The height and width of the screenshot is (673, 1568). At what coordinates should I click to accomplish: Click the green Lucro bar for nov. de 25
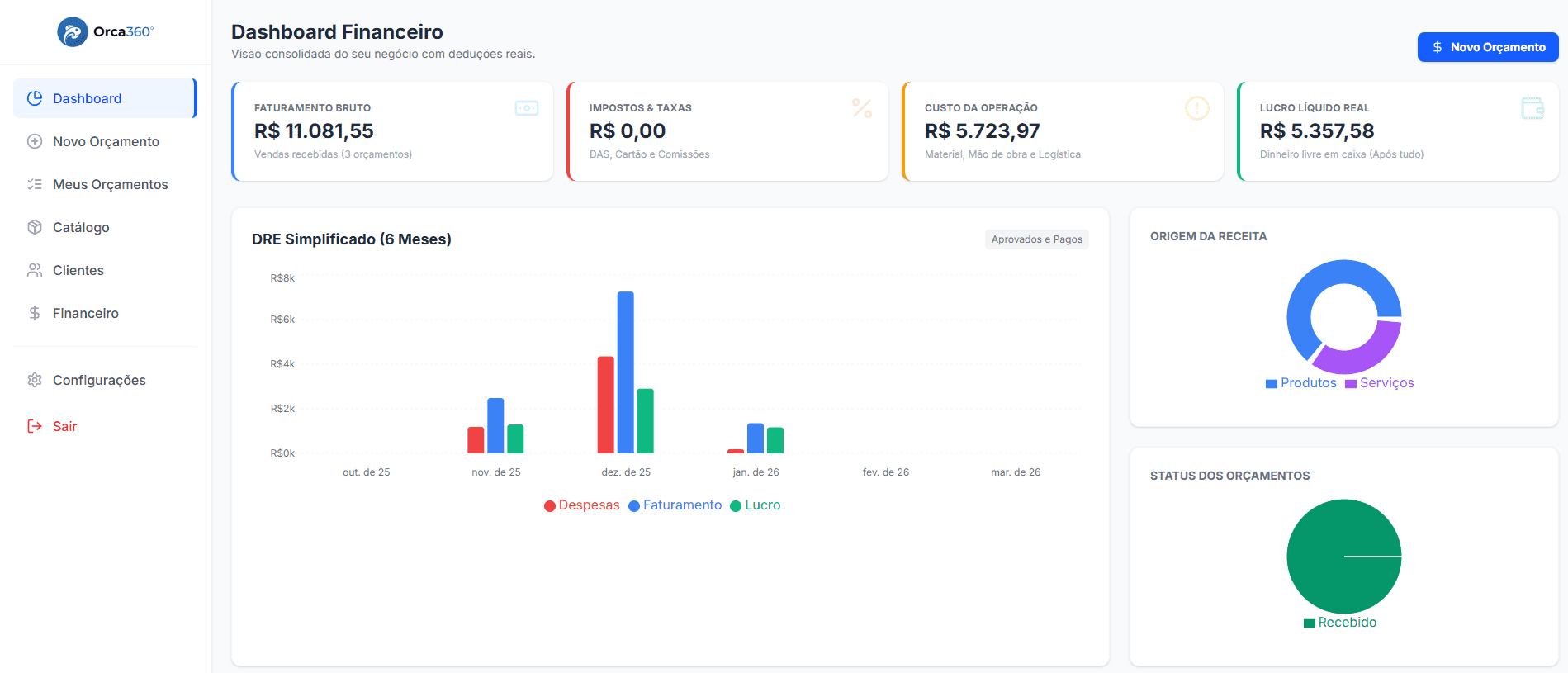click(x=515, y=439)
